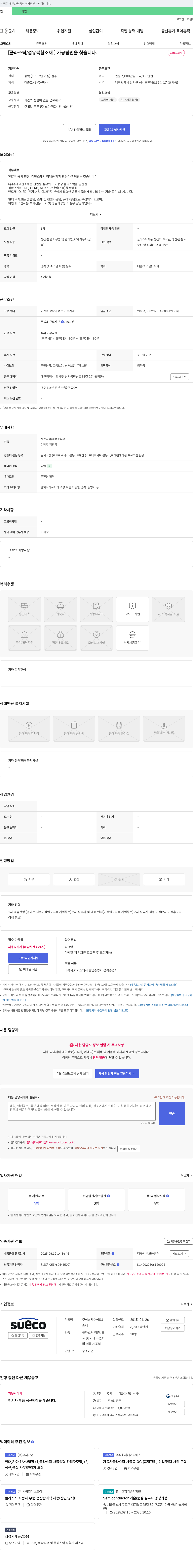The width and height of the screenshot is (193, 1568).
Task: Open the 취업지원 menu
Action: [x=64, y=31]
